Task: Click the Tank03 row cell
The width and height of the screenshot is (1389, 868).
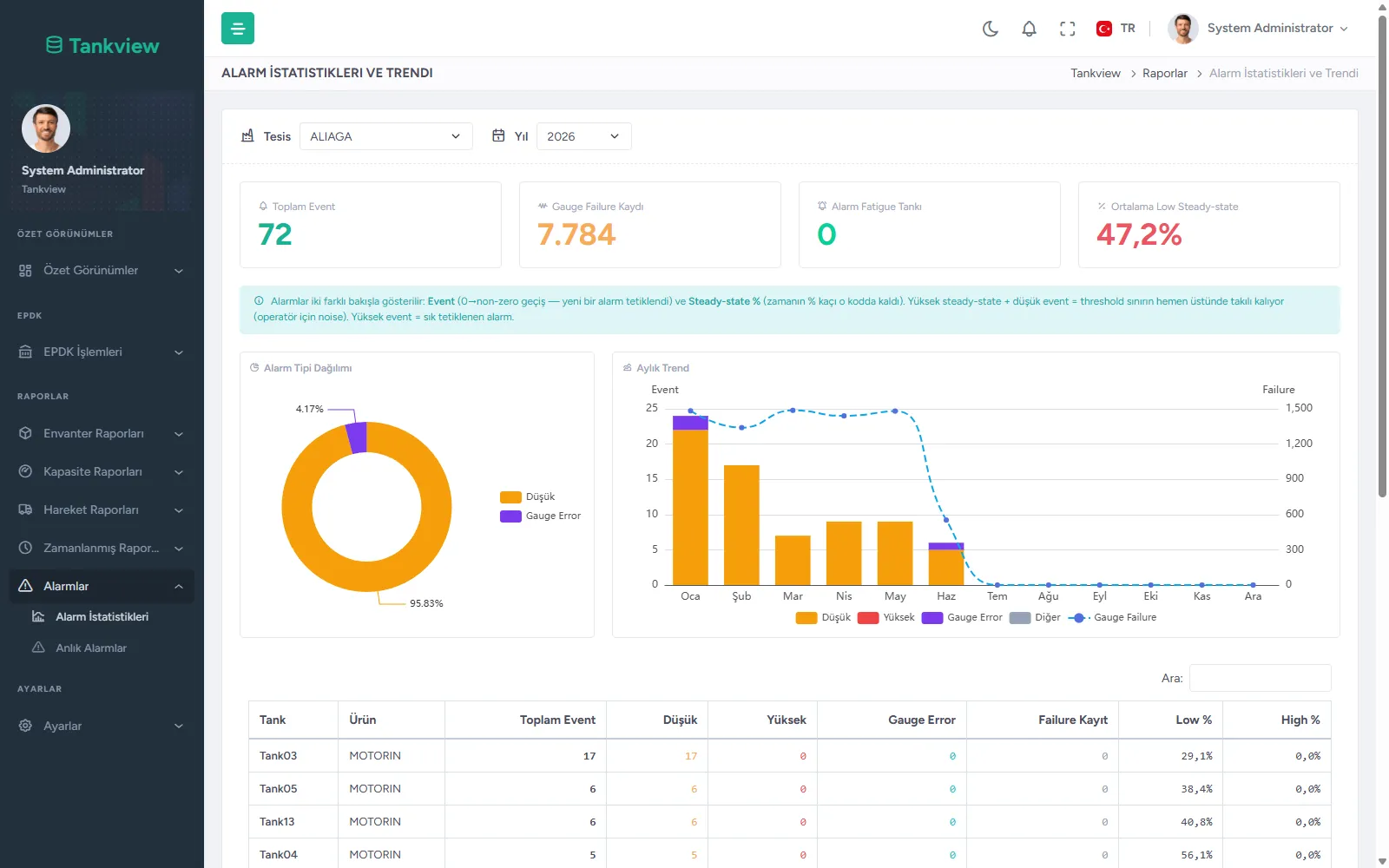Action: [x=293, y=756]
